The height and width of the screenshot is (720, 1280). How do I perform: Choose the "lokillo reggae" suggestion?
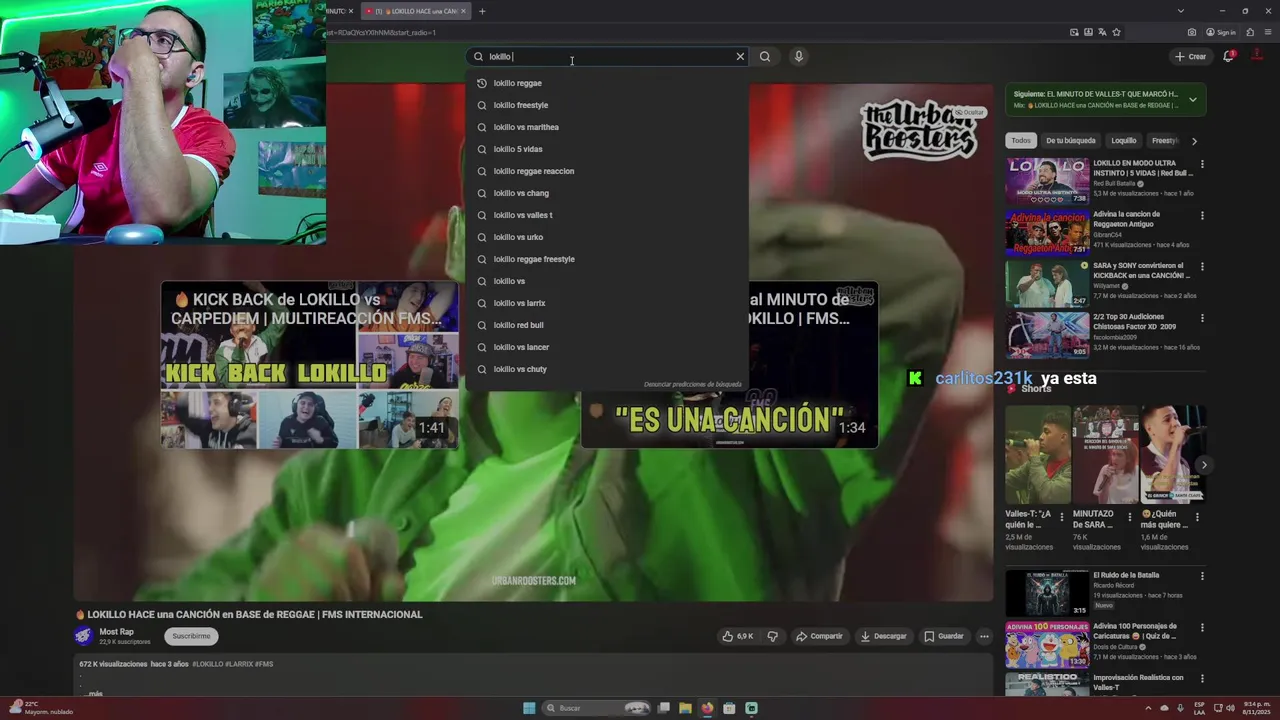coord(607,83)
